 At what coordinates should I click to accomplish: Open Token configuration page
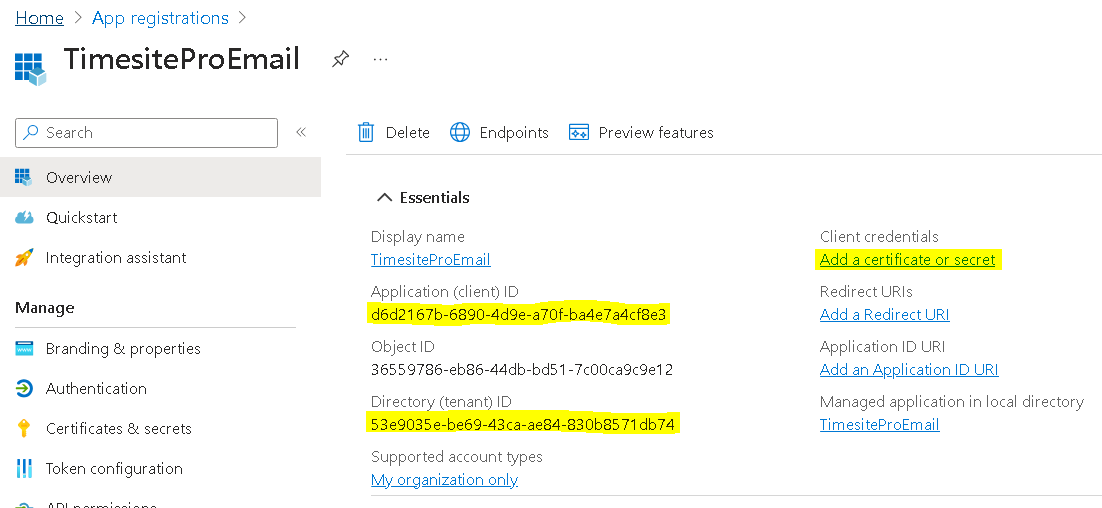[x=114, y=468]
